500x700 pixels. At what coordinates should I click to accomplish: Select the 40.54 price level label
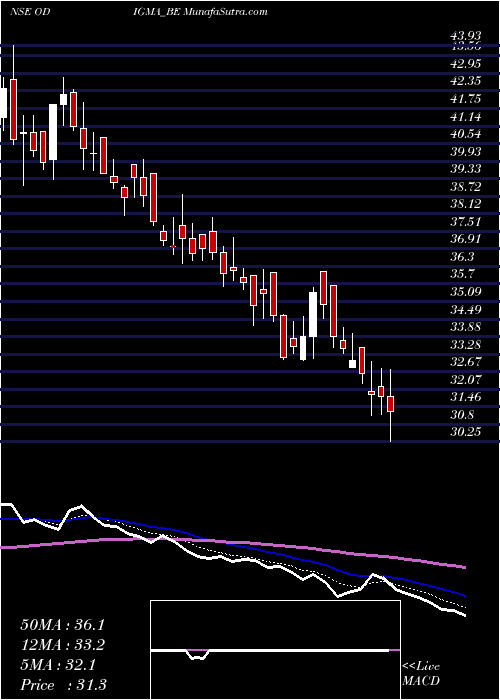466,134
